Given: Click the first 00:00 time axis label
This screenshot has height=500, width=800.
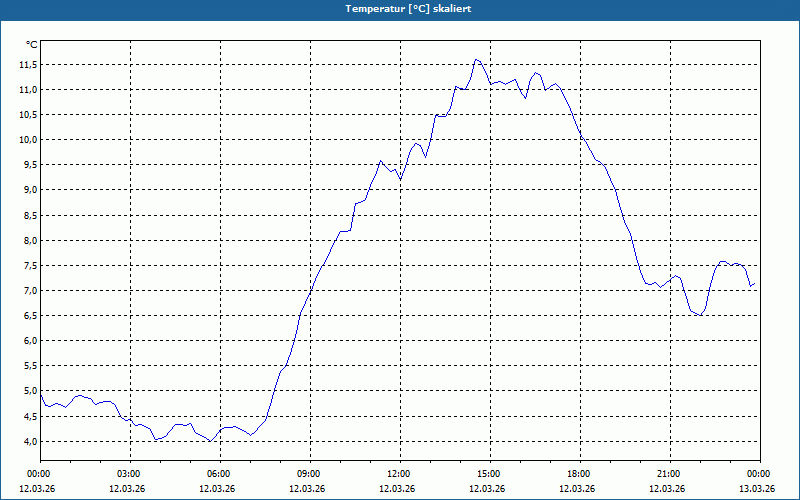Looking at the screenshot, I should point(40,474).
